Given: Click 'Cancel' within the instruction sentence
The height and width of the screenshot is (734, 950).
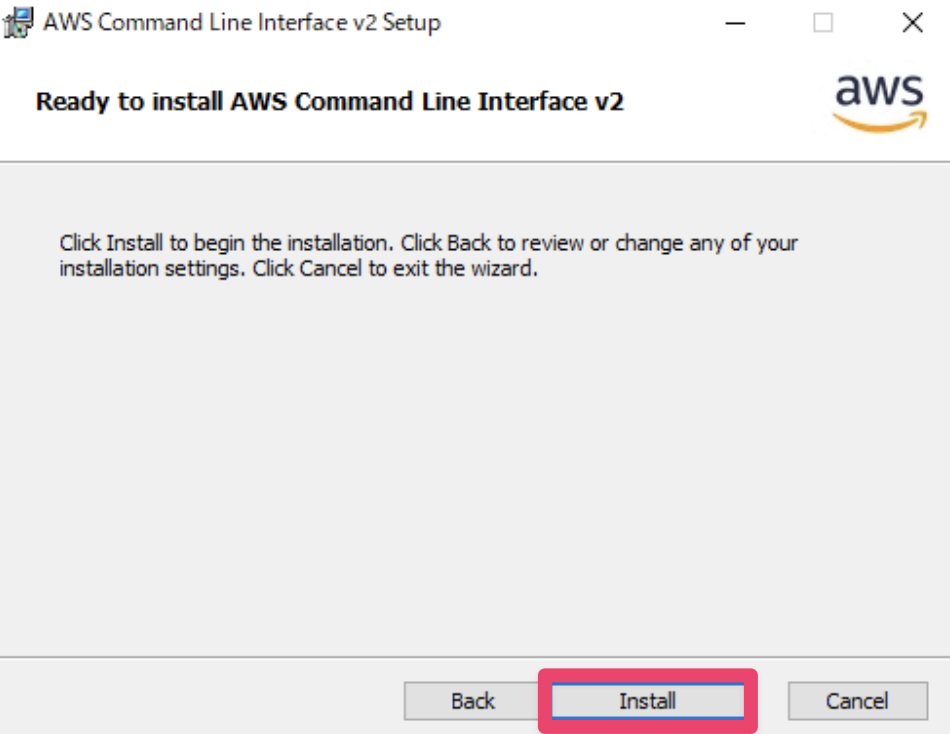Looking at the screenshot, I should tap(327, 269).
